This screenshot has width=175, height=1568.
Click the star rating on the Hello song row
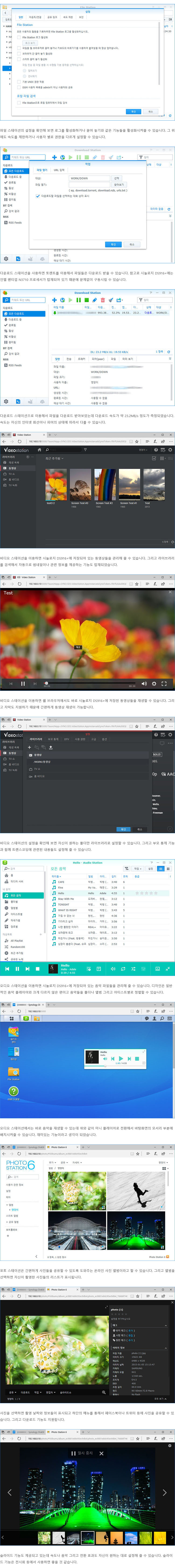pyautogui.click(x=146, y=893)
